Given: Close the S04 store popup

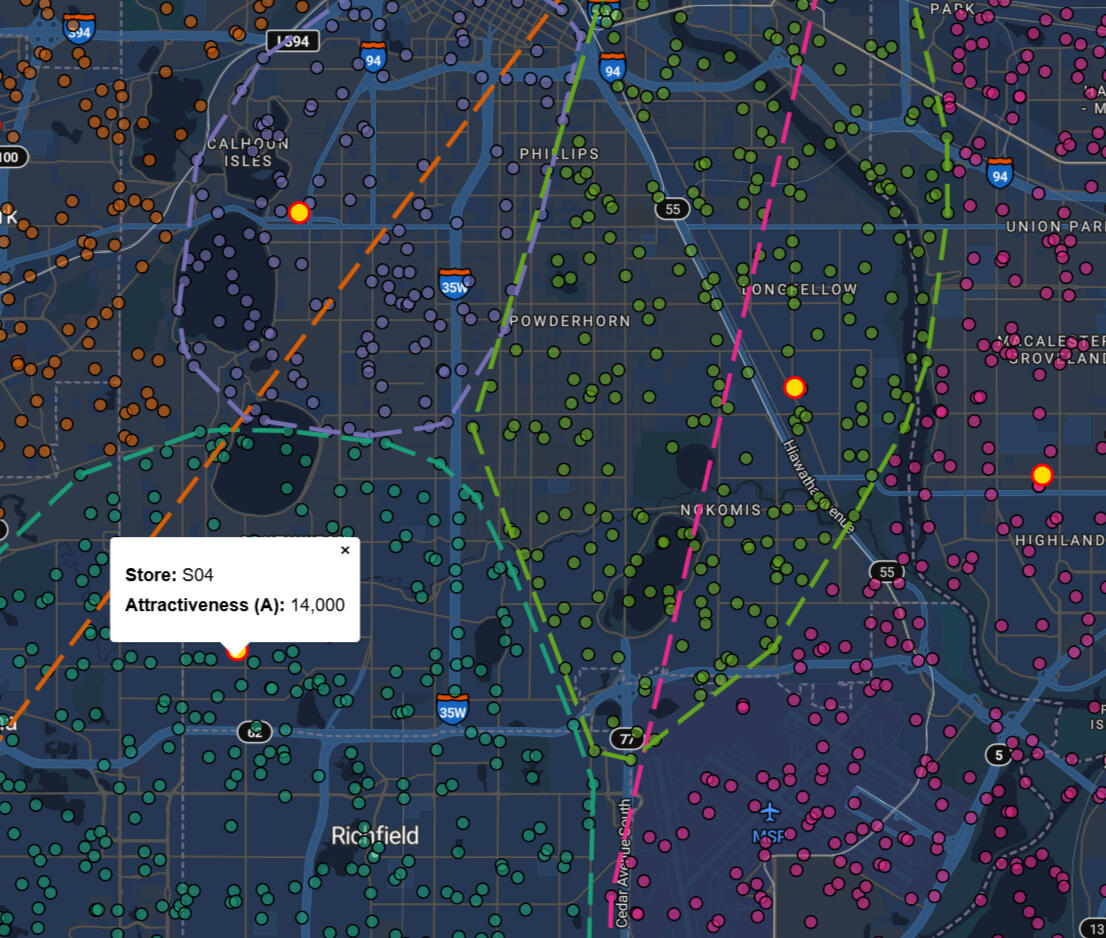Looking at the screenshot, I should tap(345, 550).
